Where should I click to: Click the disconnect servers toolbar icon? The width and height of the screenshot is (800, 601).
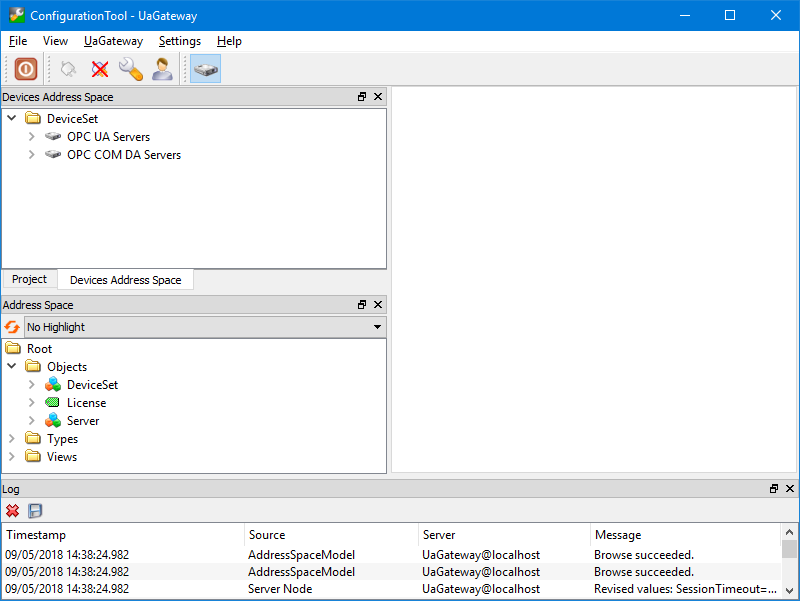98,69
